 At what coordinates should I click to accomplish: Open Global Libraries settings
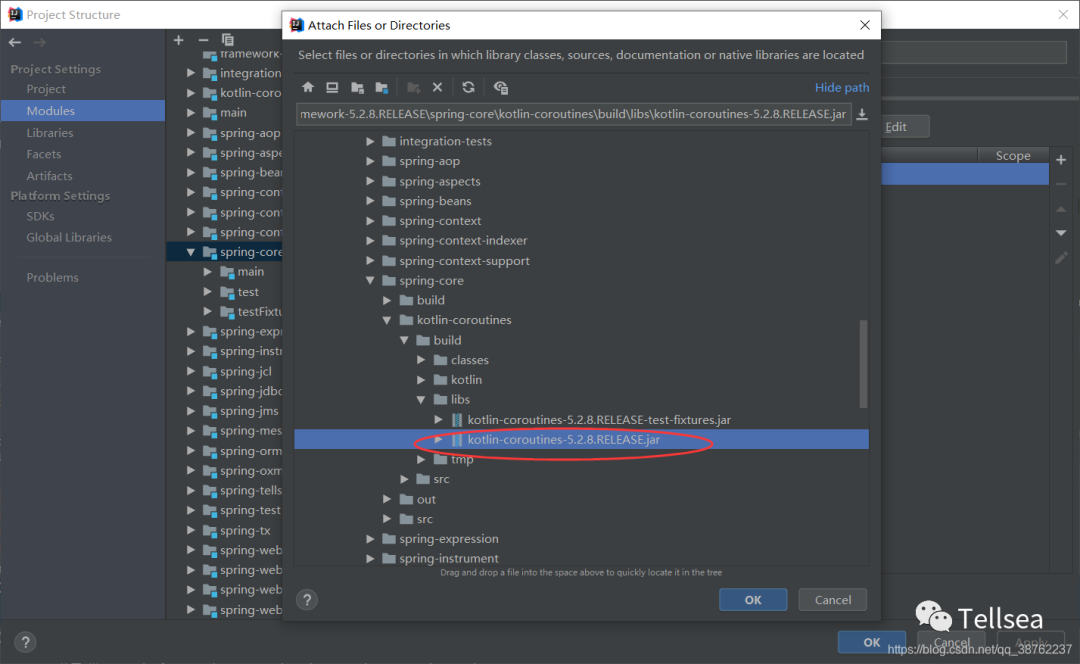[x=69, y=238]
